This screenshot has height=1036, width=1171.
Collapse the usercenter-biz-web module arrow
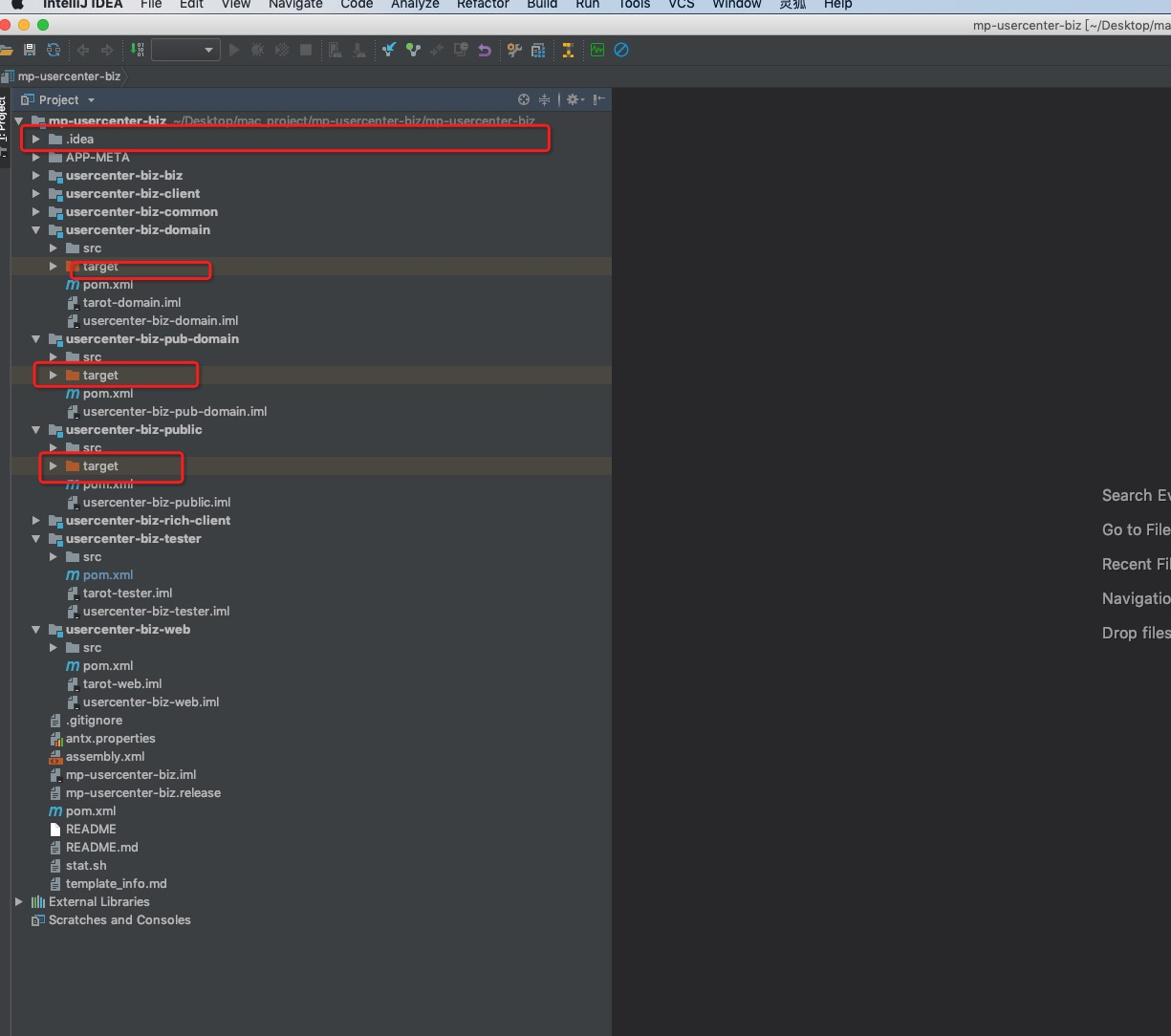36,629
